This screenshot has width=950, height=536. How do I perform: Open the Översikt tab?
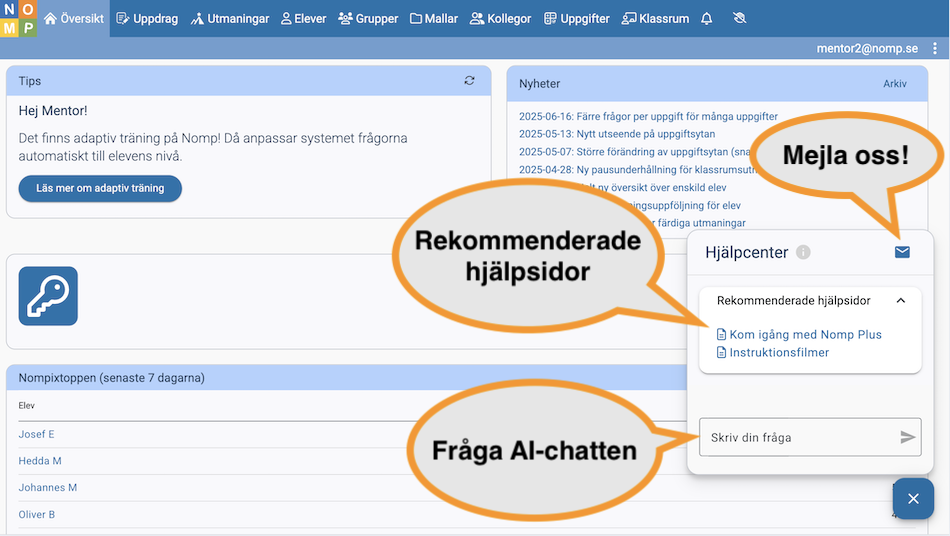tap(74, 19)
